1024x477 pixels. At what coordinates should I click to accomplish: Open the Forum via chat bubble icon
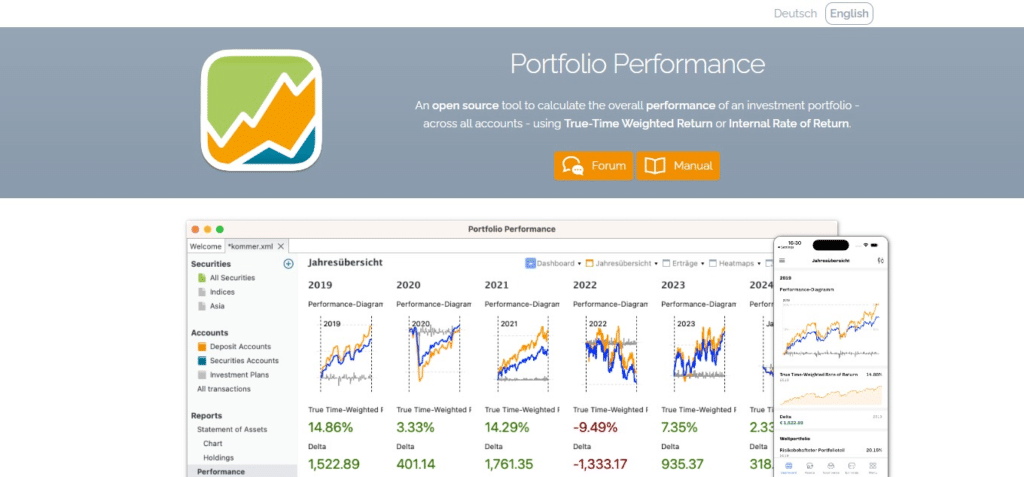(x=573, y=165)
